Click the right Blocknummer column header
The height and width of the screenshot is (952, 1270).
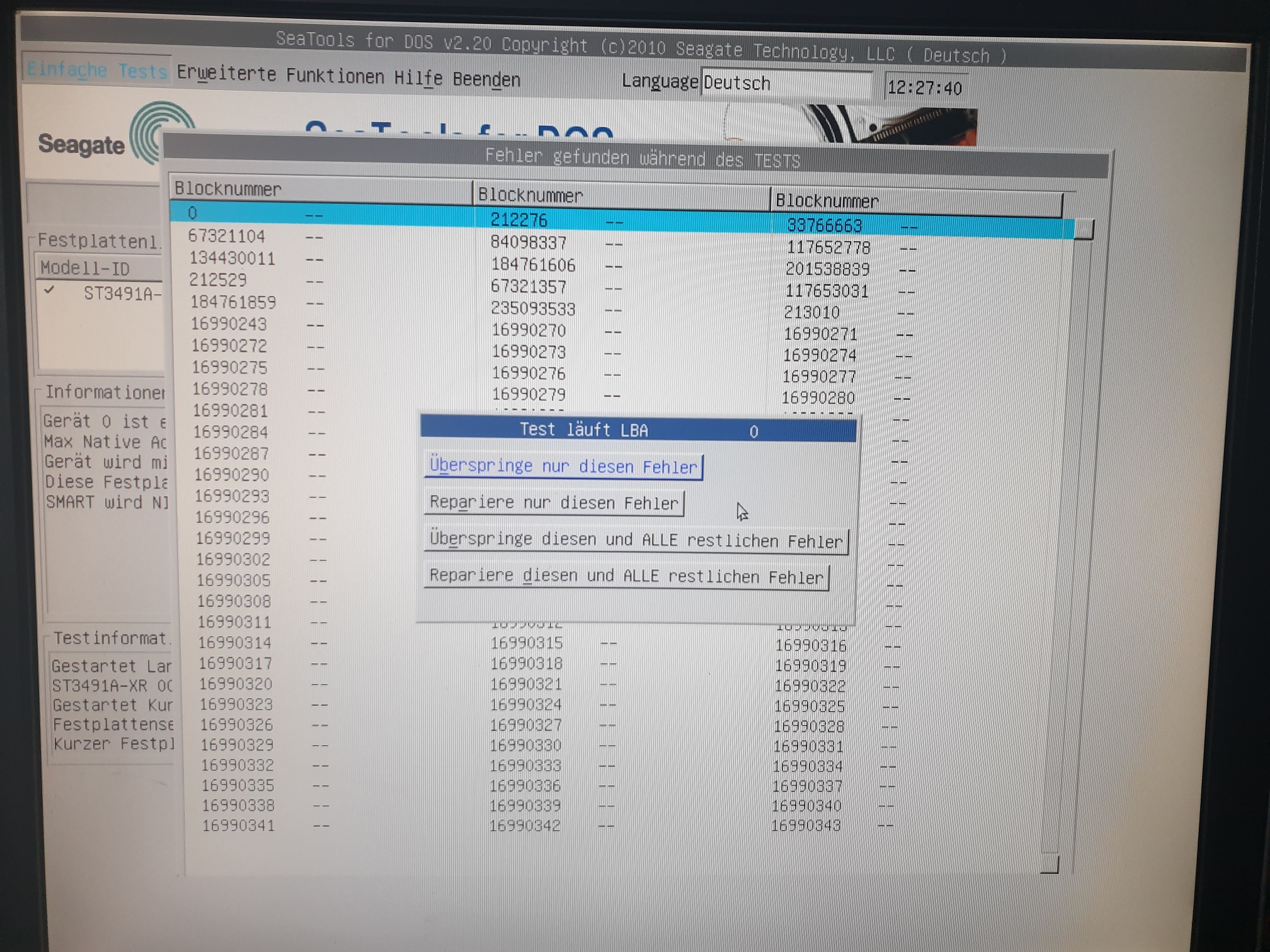click(x=917, y=201)
